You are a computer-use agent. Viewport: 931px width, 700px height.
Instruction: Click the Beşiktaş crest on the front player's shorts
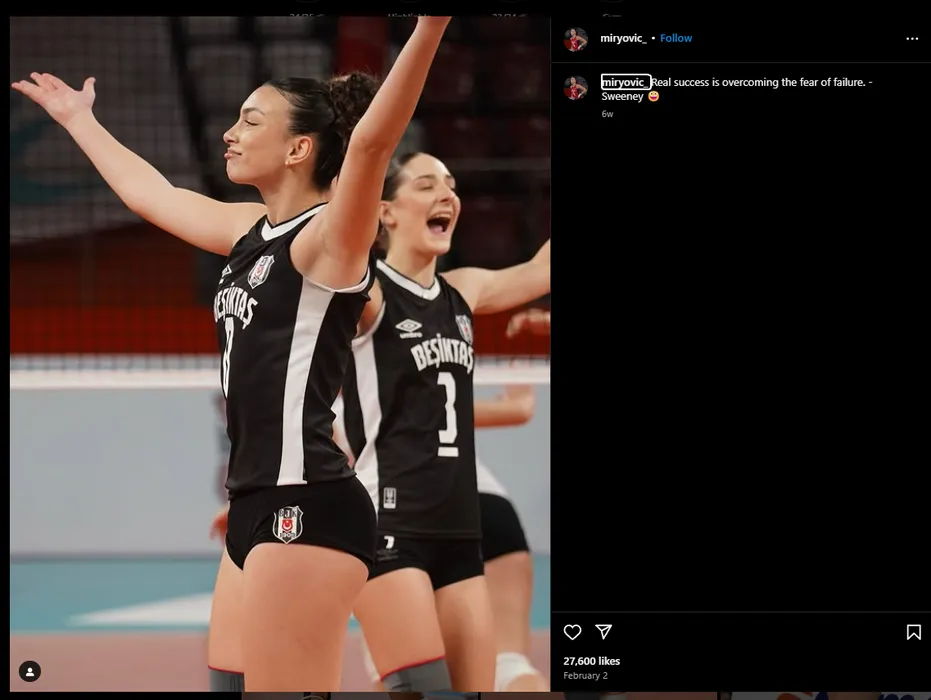[x=288, y=523]
